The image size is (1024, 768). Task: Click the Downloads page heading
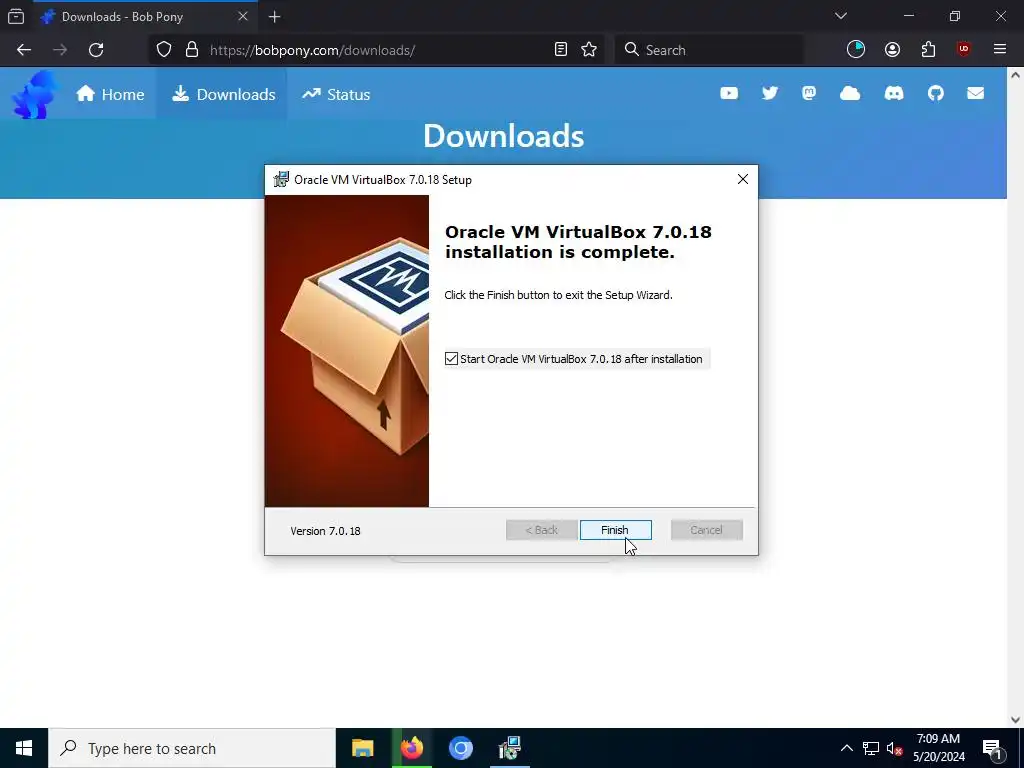coord(504,136)
